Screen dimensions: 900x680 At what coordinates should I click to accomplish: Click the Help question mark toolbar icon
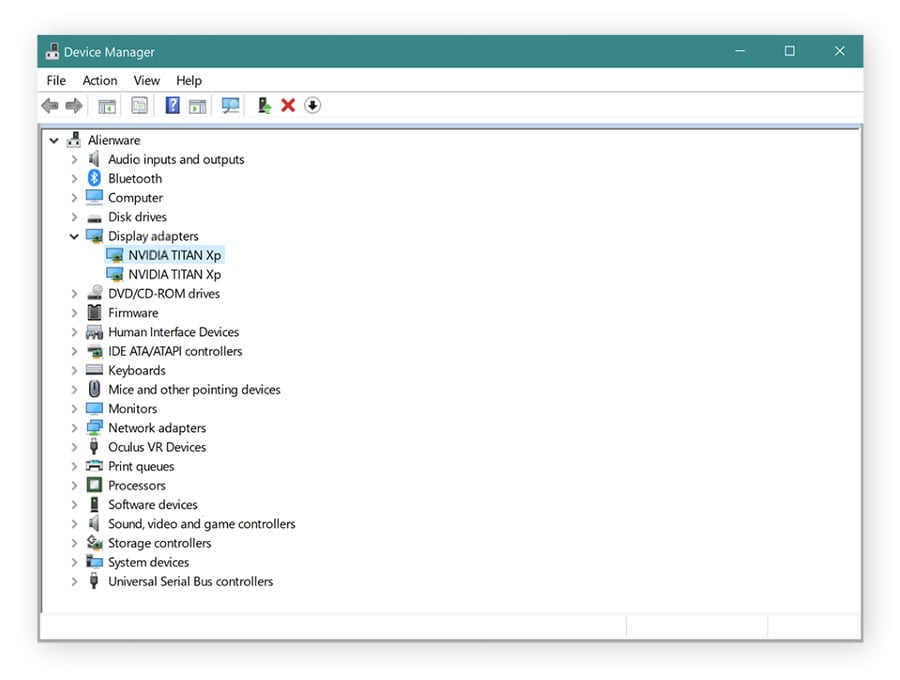pos(172,106)
